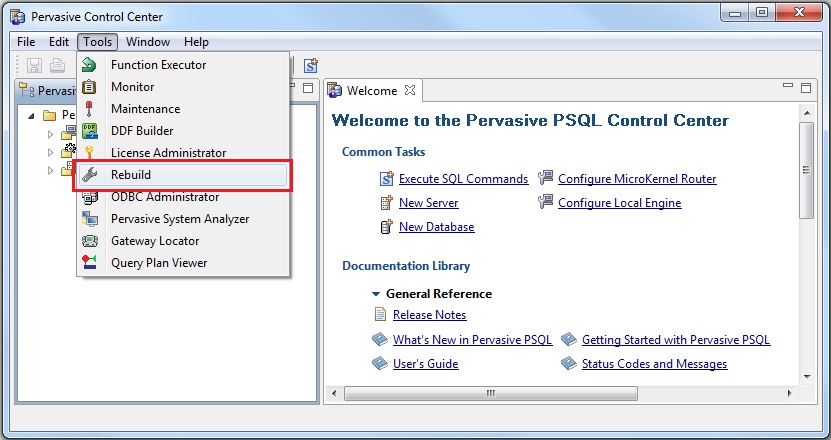The width and height of the screenshot is (831, 440).
Task: Open the Configure MicroKernel Router link
Action: pyautogui.click(x=637, y=179)
